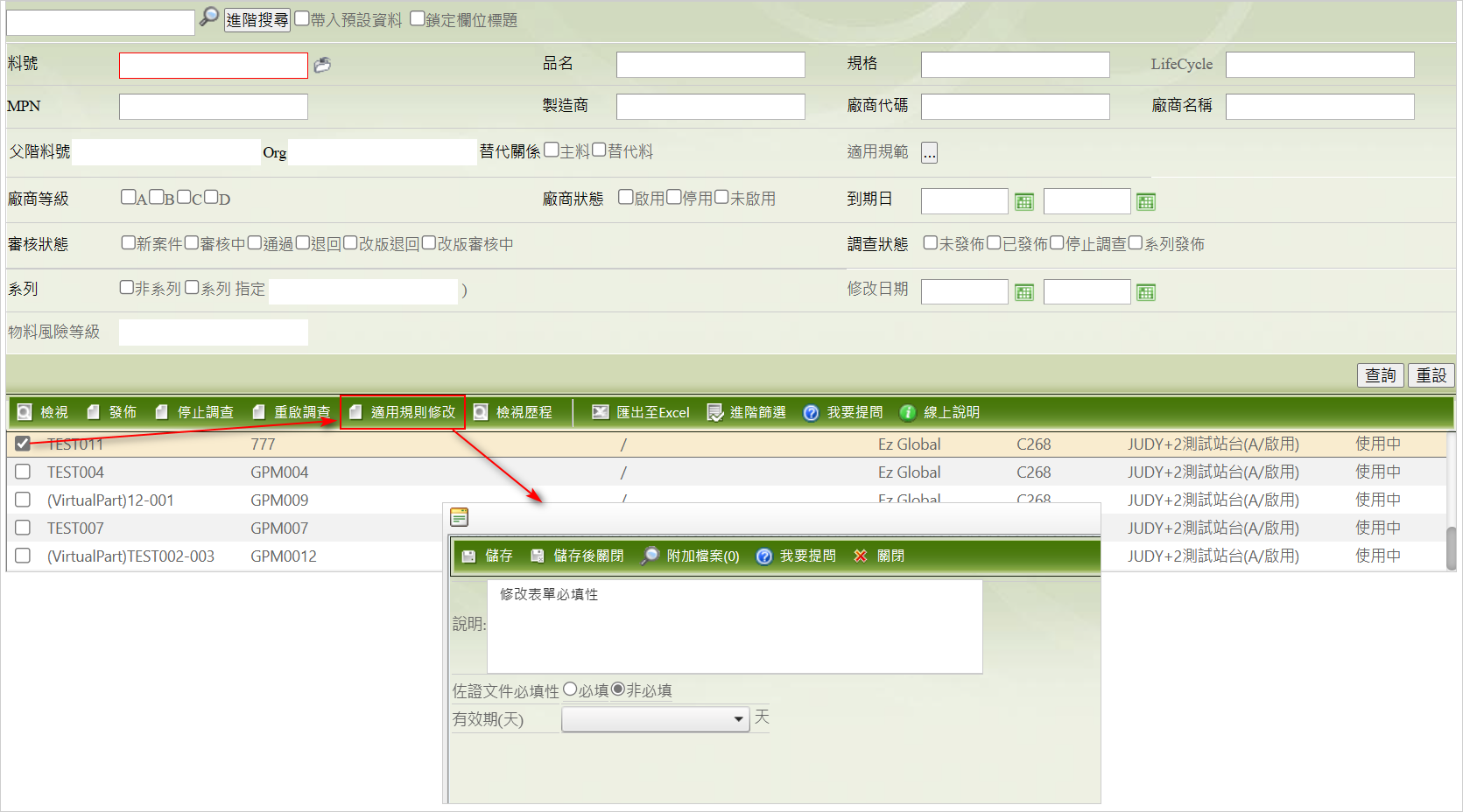Check 審核狀態 退回 checkbox
The image size is (1463, 812).
[x=303, y=242]
